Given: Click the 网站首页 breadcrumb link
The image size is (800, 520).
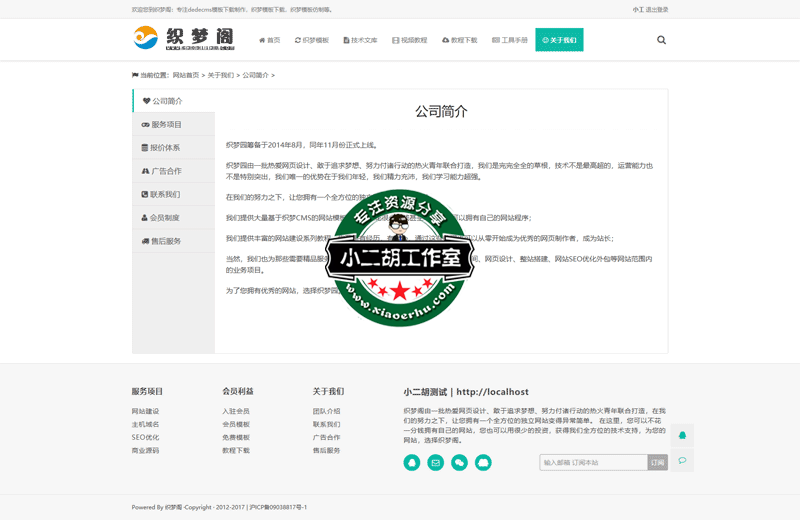Looking at the screenshot, I should pos(186,75).
